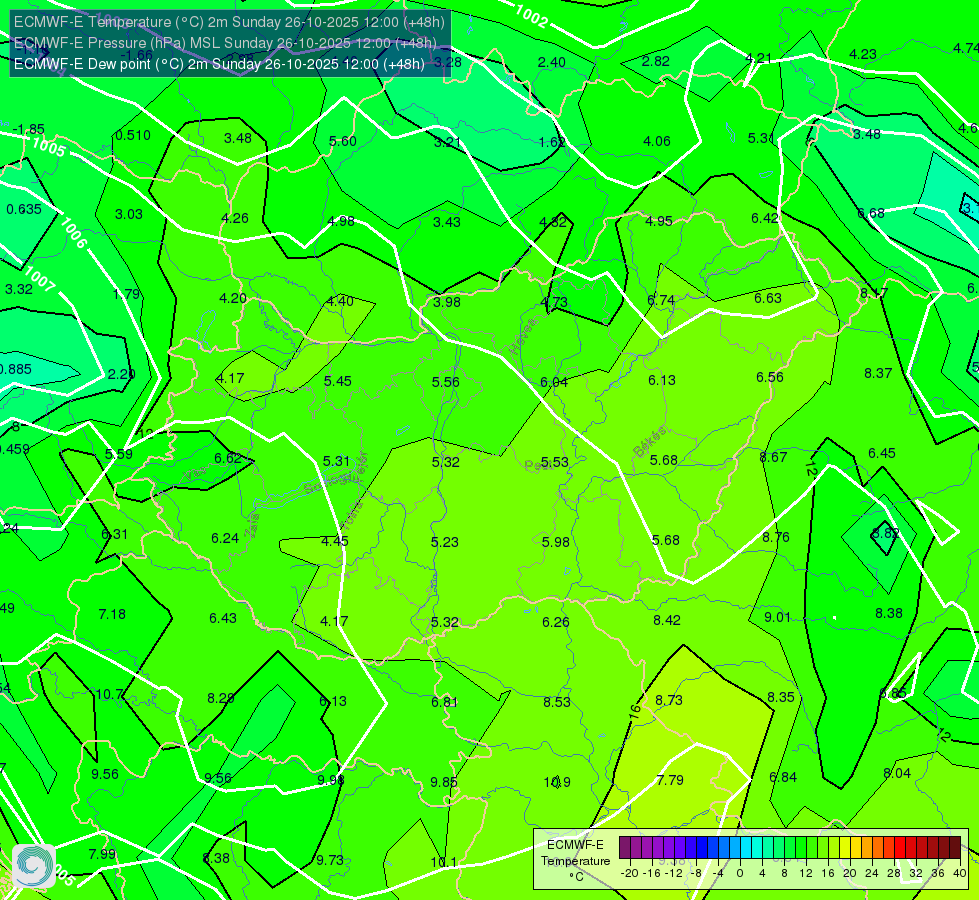
Task: Click the 5.60 grid value
Action: [343, 141]
